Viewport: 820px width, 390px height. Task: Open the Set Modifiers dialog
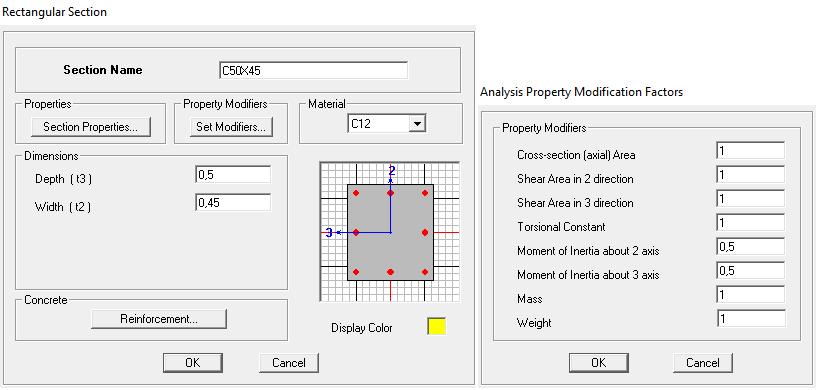(x=231, y=127)
